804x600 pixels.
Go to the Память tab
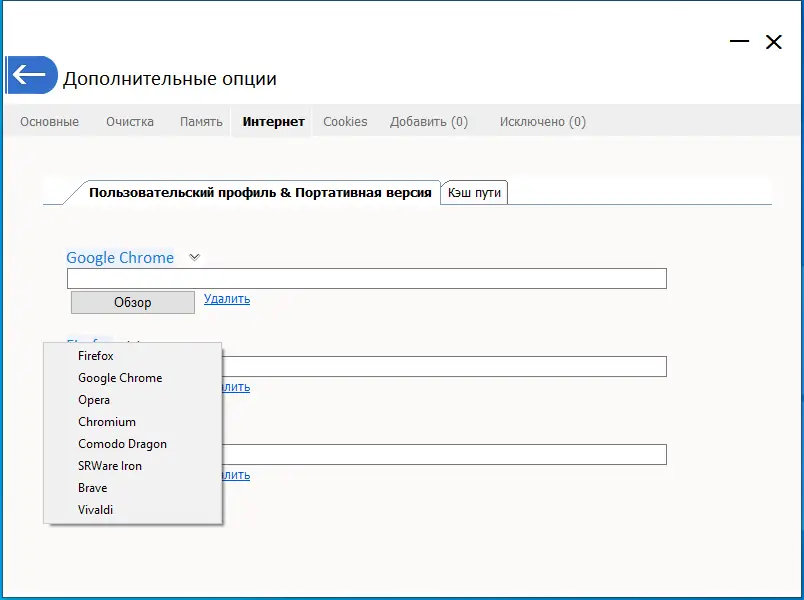201,122
